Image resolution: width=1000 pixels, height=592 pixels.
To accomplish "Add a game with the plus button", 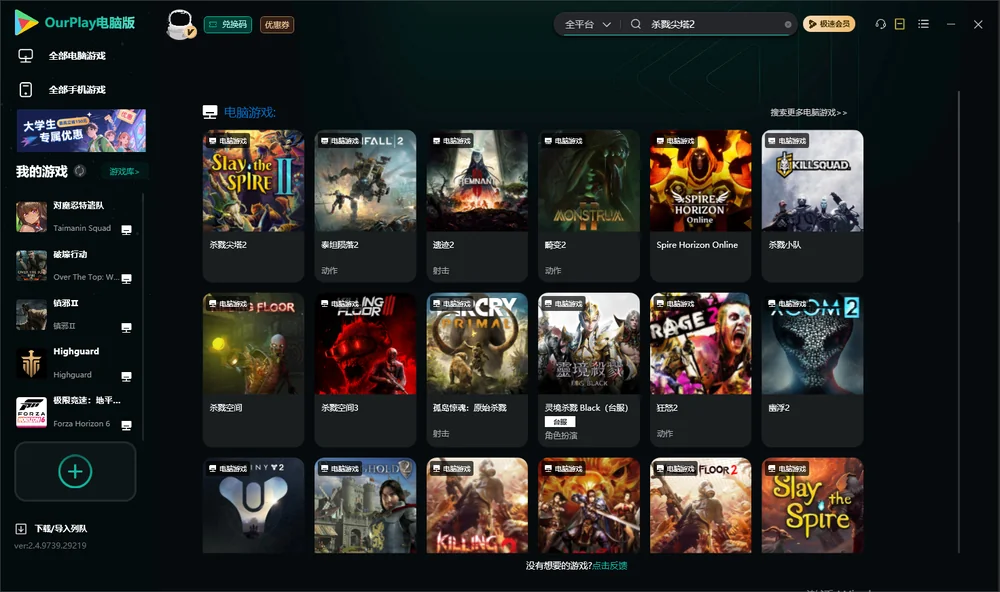I will [x=75, y=471].
